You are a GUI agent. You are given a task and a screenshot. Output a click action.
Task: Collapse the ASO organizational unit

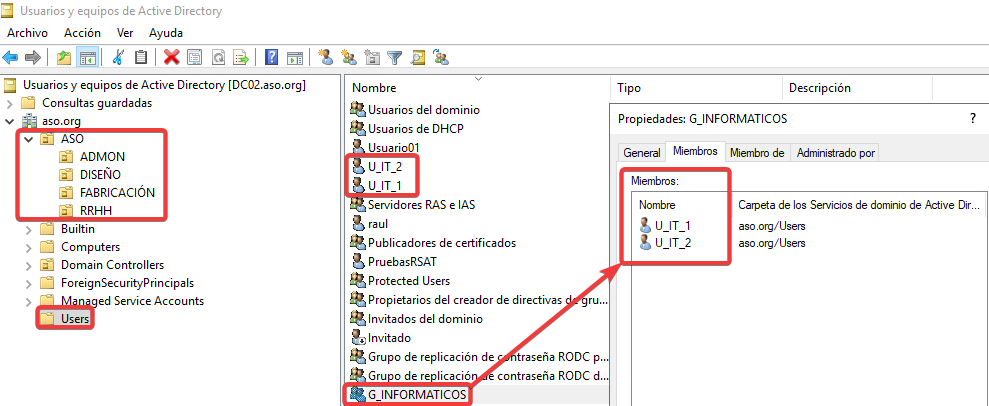(29, 139)
